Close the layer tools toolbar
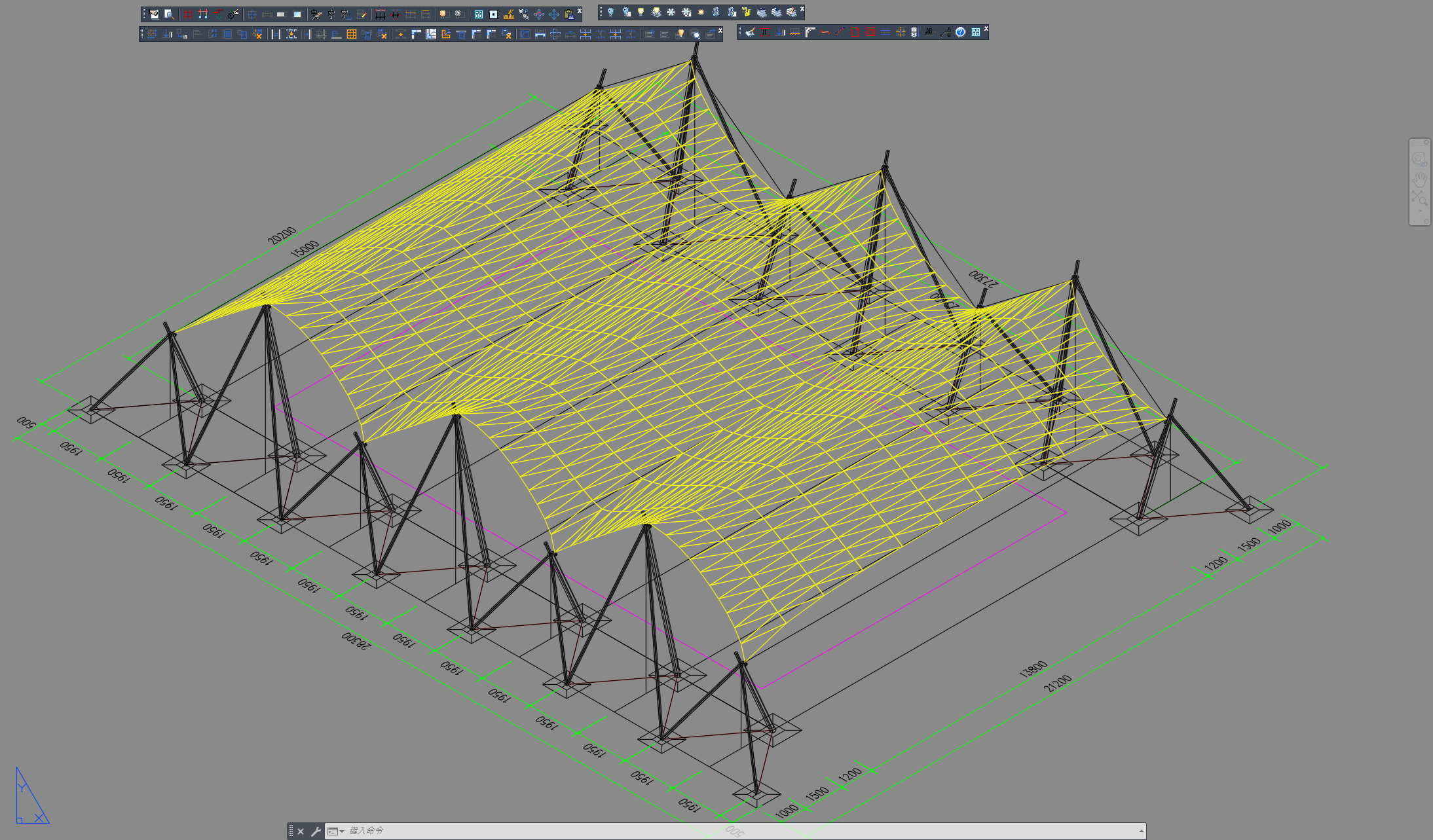 click(802, 9)
